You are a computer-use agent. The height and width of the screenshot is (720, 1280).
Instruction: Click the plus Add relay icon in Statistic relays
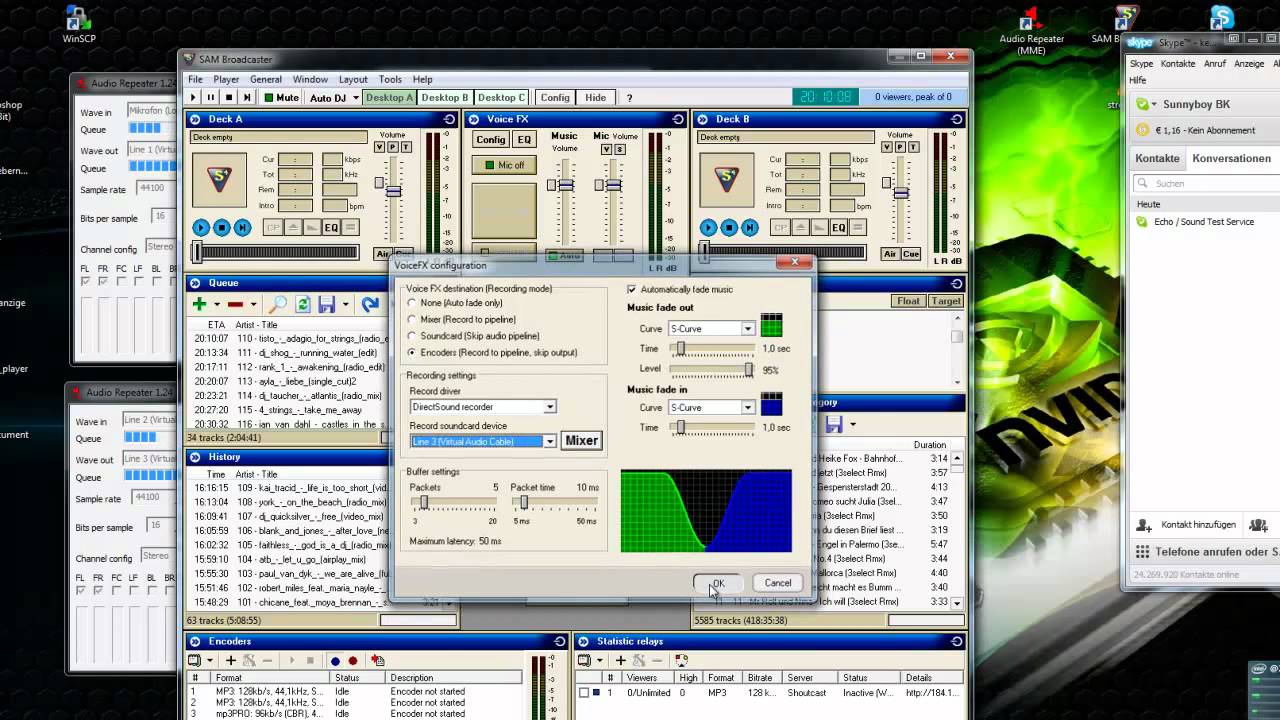[x=620, y=661]
